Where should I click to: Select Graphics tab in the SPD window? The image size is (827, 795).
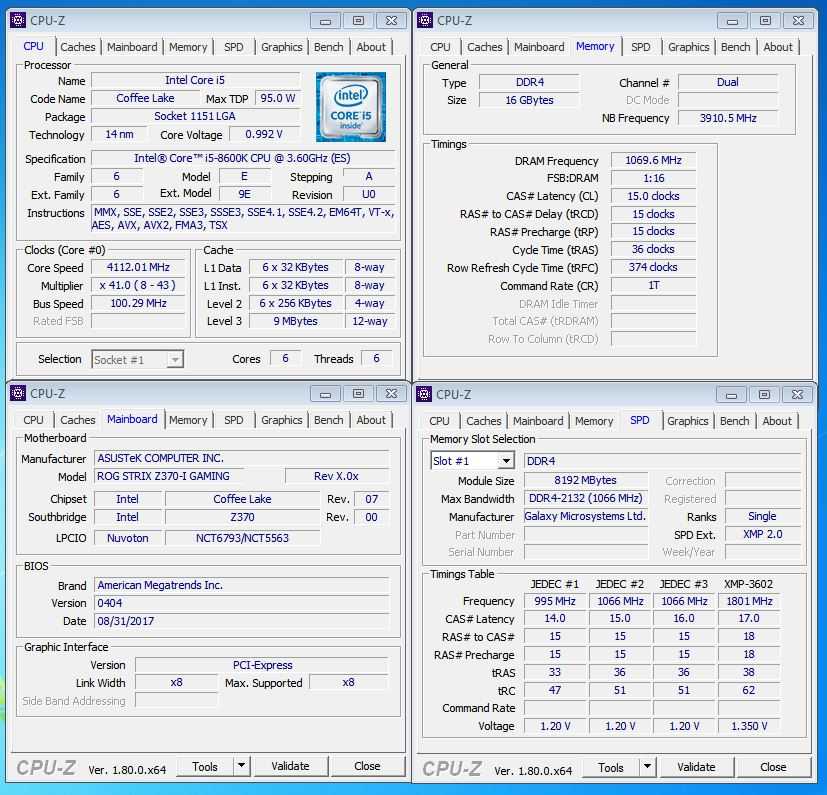click(x=688, y=421)
